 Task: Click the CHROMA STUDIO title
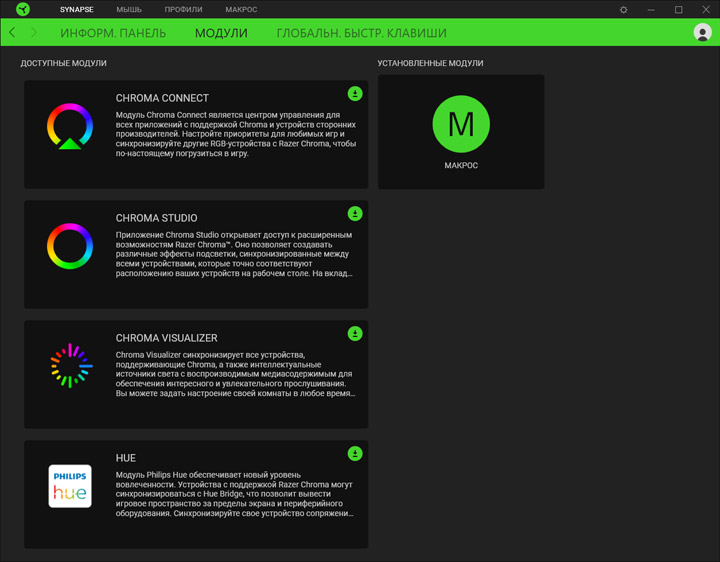[x=157, y=218]
